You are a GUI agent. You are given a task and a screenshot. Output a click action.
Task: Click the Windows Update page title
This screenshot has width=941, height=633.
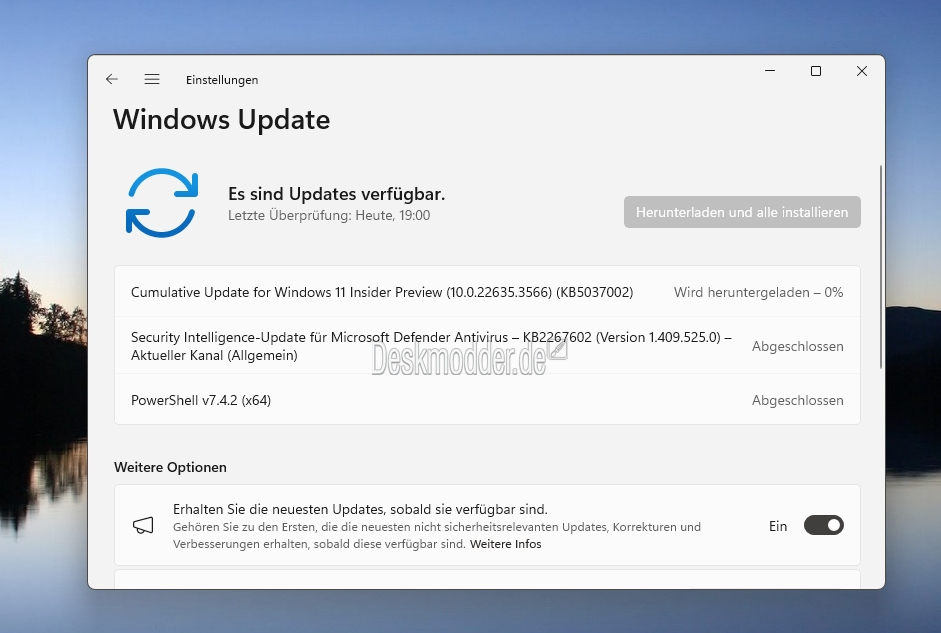tap(221, 119)
